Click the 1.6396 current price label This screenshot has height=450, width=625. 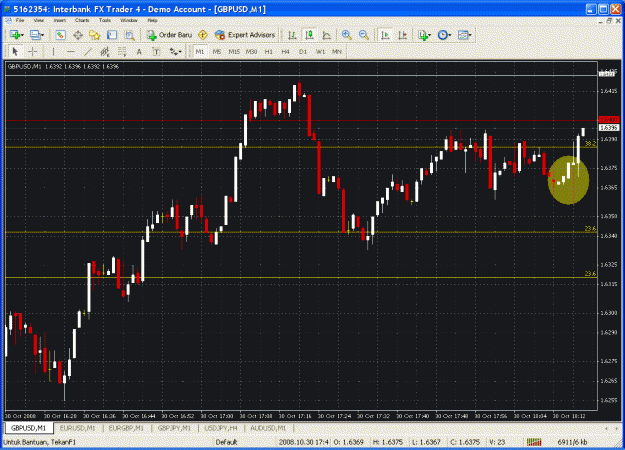pos(609,128)
